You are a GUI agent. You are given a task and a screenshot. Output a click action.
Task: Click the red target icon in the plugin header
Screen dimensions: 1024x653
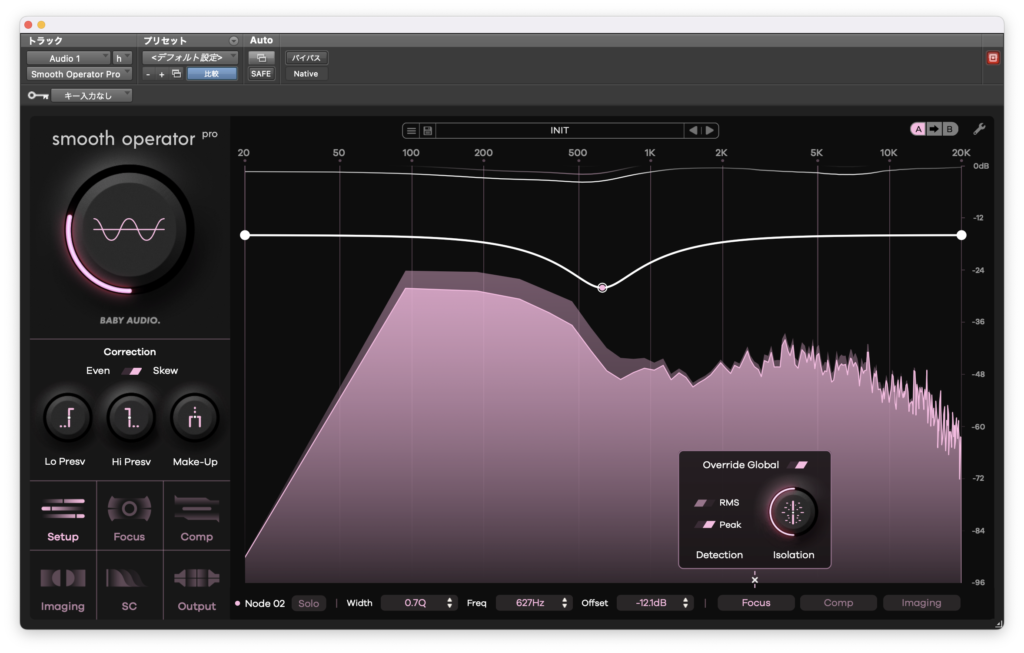pos(993,58)
